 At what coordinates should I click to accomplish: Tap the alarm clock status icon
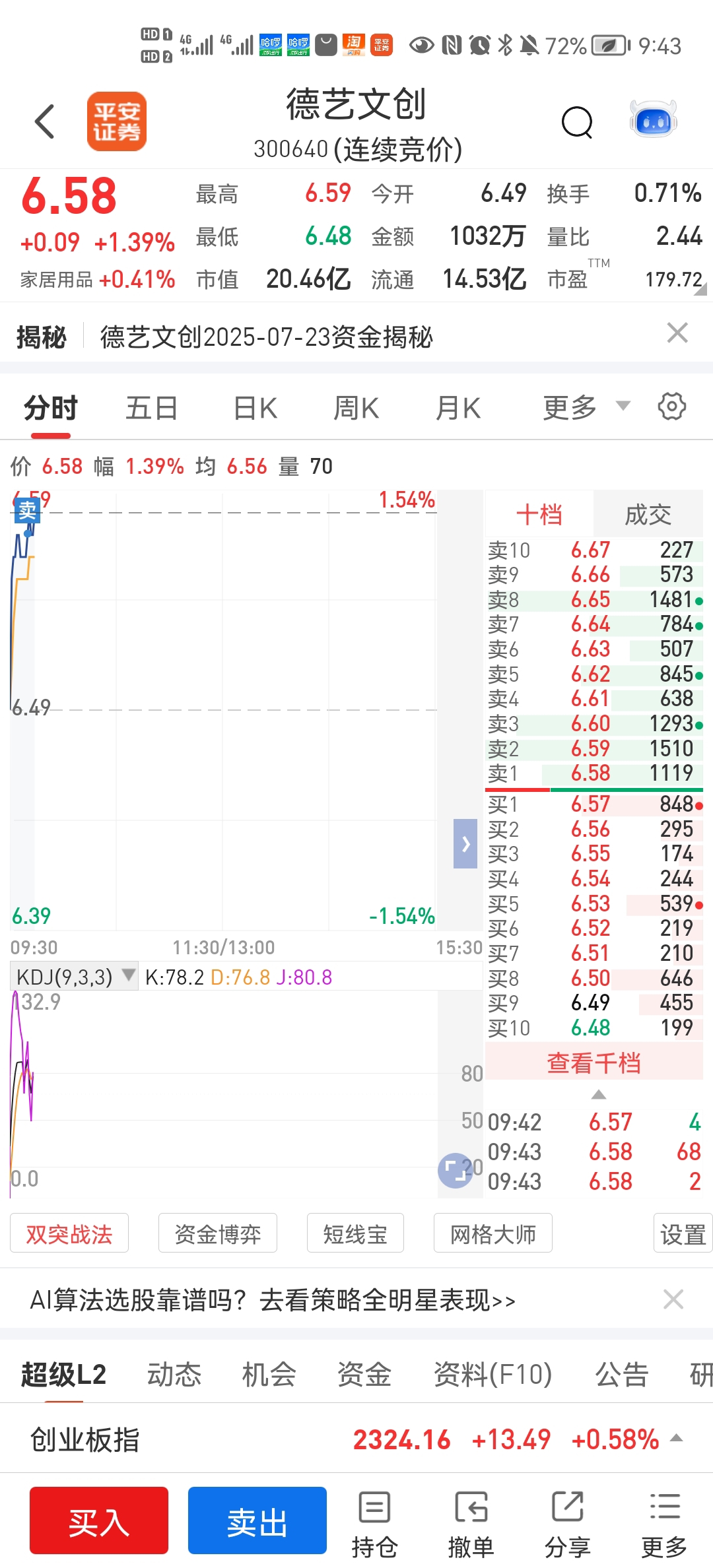pyautogui.click(x=480, y=46)
